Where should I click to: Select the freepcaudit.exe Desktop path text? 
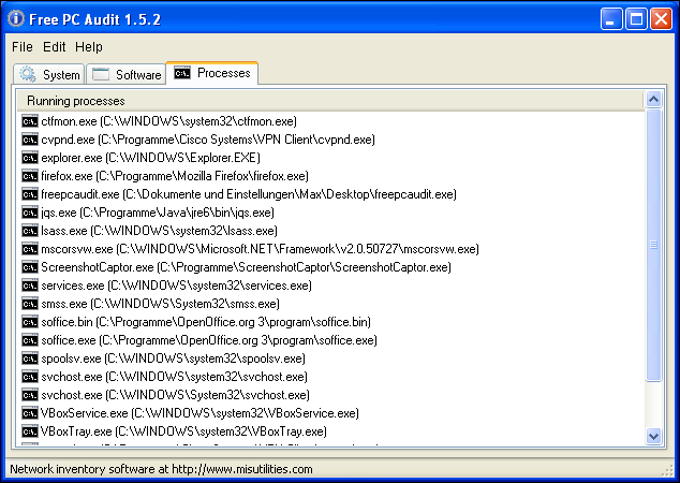(x=249, y=194)
